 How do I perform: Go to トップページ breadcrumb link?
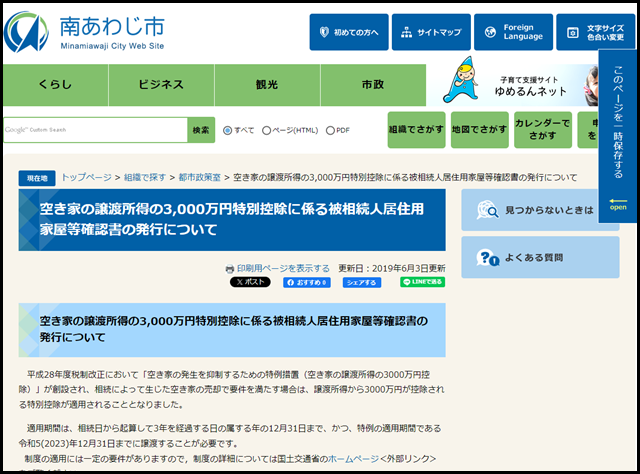click(x=86, y=177)
